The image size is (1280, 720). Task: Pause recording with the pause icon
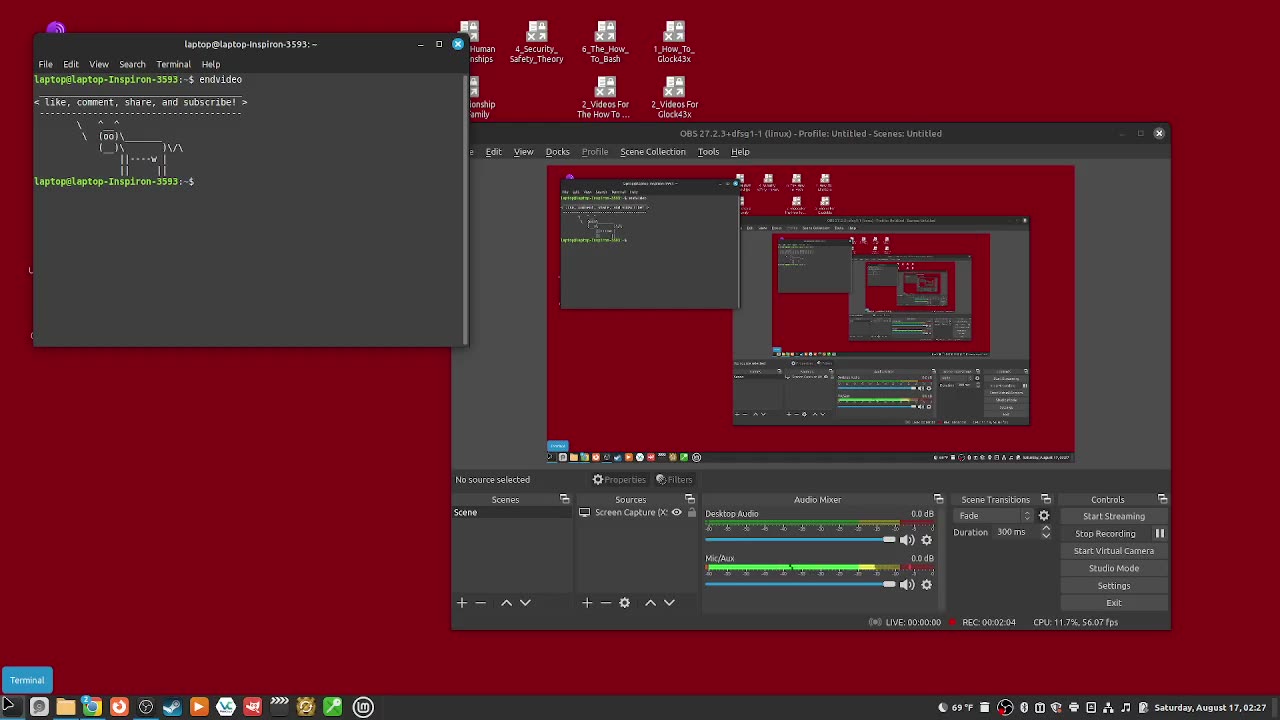1160,534
